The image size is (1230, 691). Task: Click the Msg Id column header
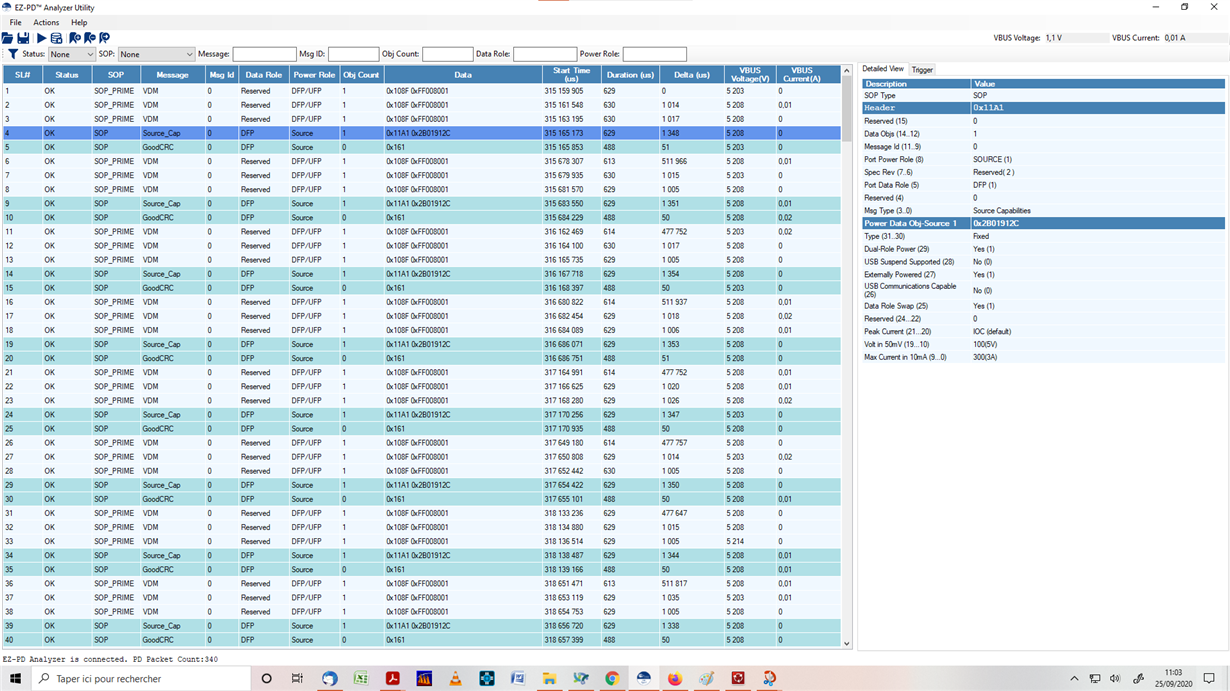click(221, 75)
